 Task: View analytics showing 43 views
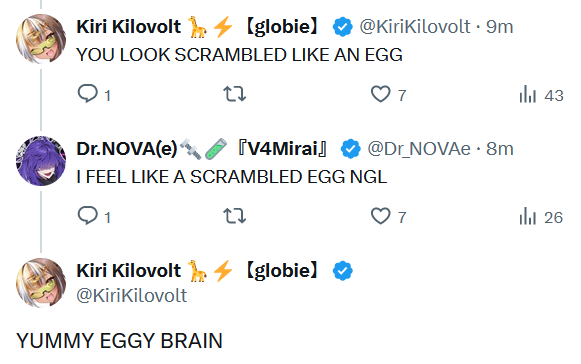coord(541,94)
